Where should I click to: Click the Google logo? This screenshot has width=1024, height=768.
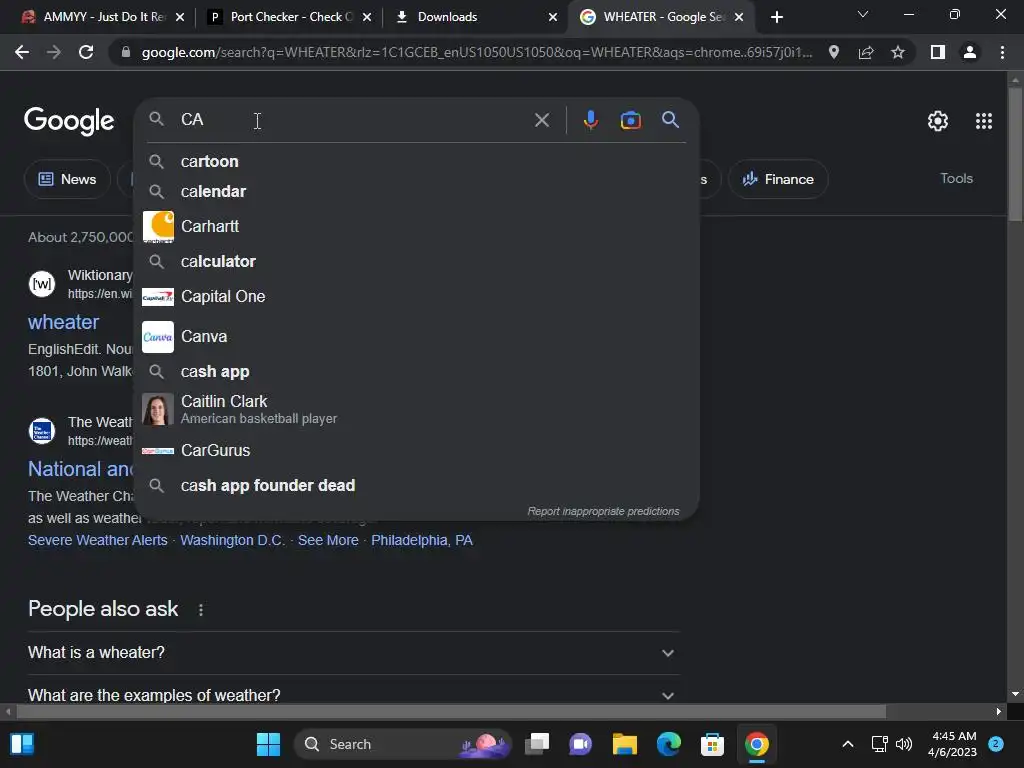pyautogui.click(x=69, y=121)
